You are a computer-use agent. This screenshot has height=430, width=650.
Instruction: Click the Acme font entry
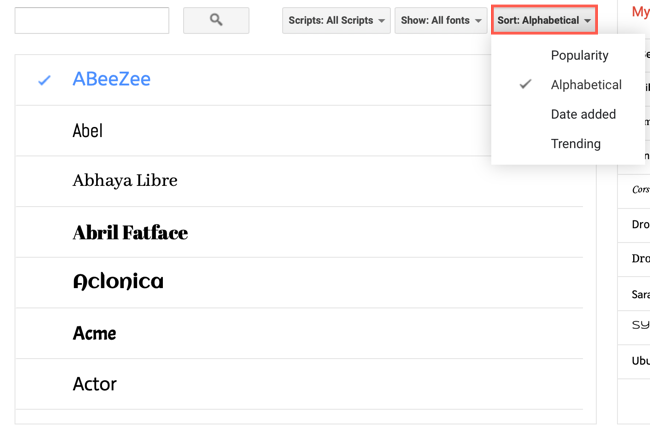coord(95,333)
